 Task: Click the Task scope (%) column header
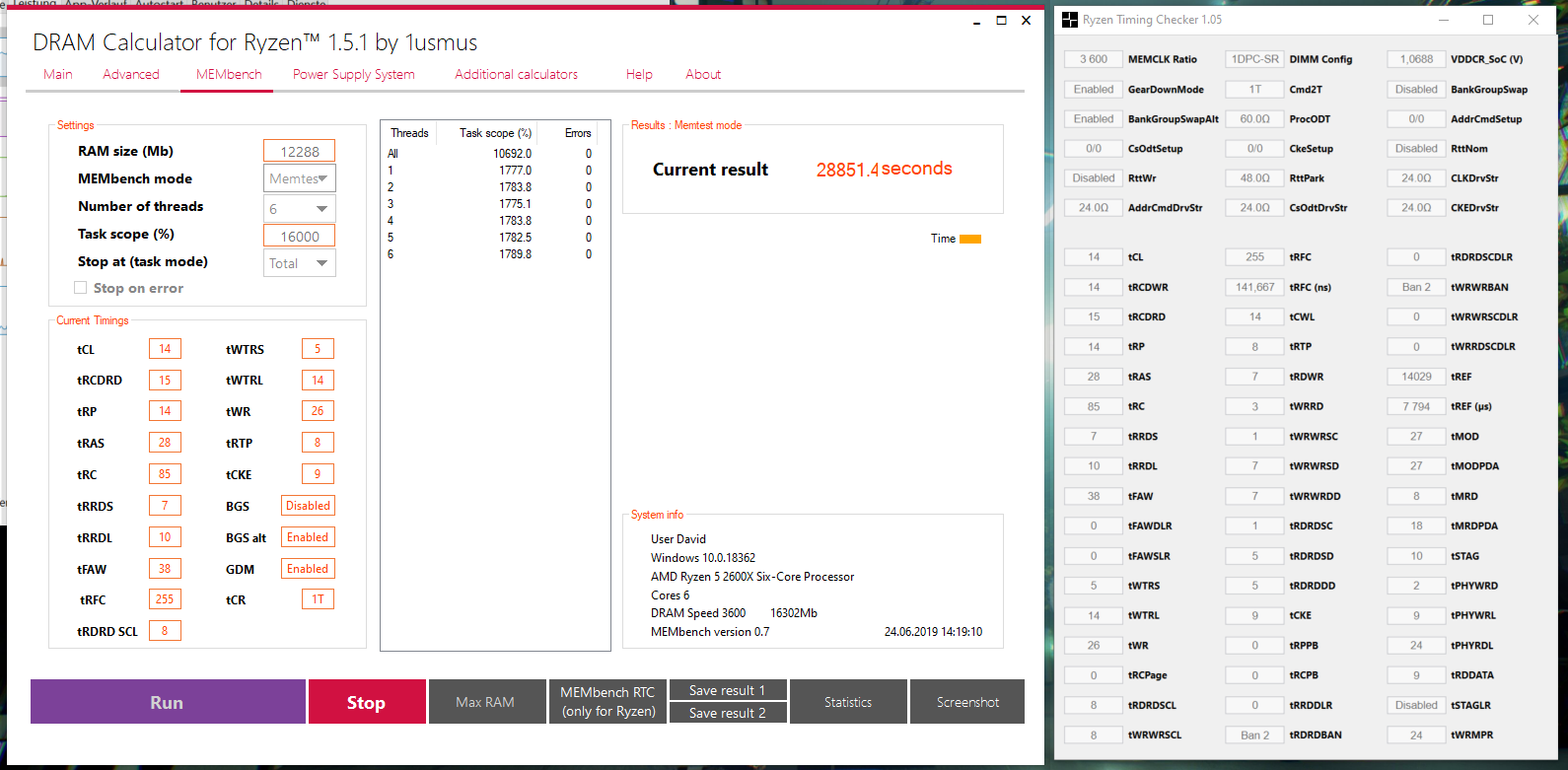point(495,133)
